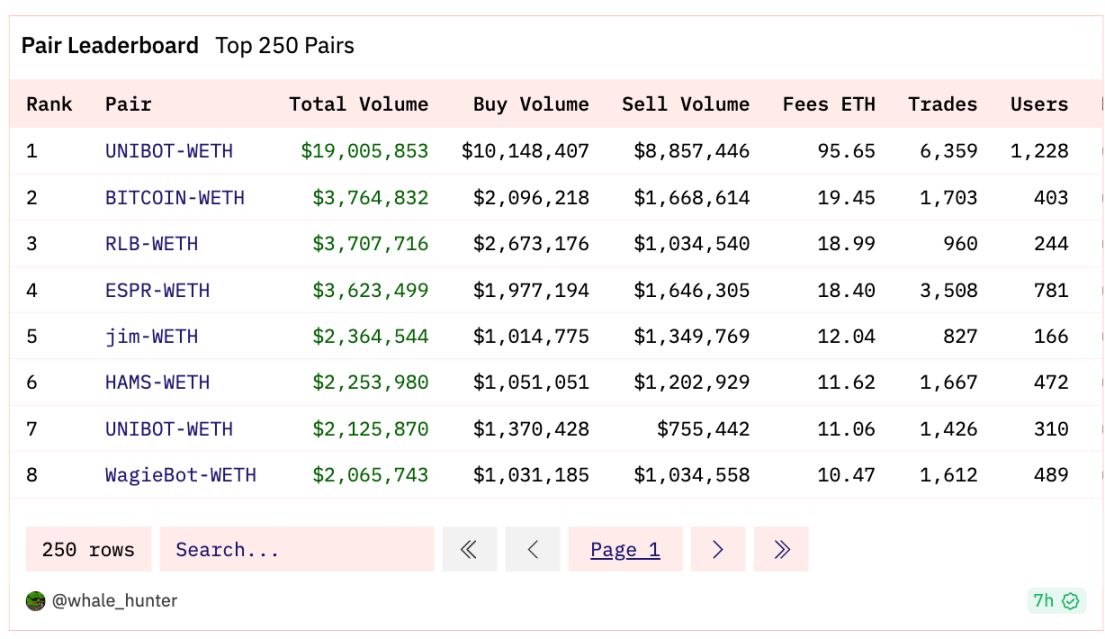Image resolution: width=1105 pixels, height=639 pixels.
Task: Sort by the Trades column header
Action: click(x=942, y=104)
